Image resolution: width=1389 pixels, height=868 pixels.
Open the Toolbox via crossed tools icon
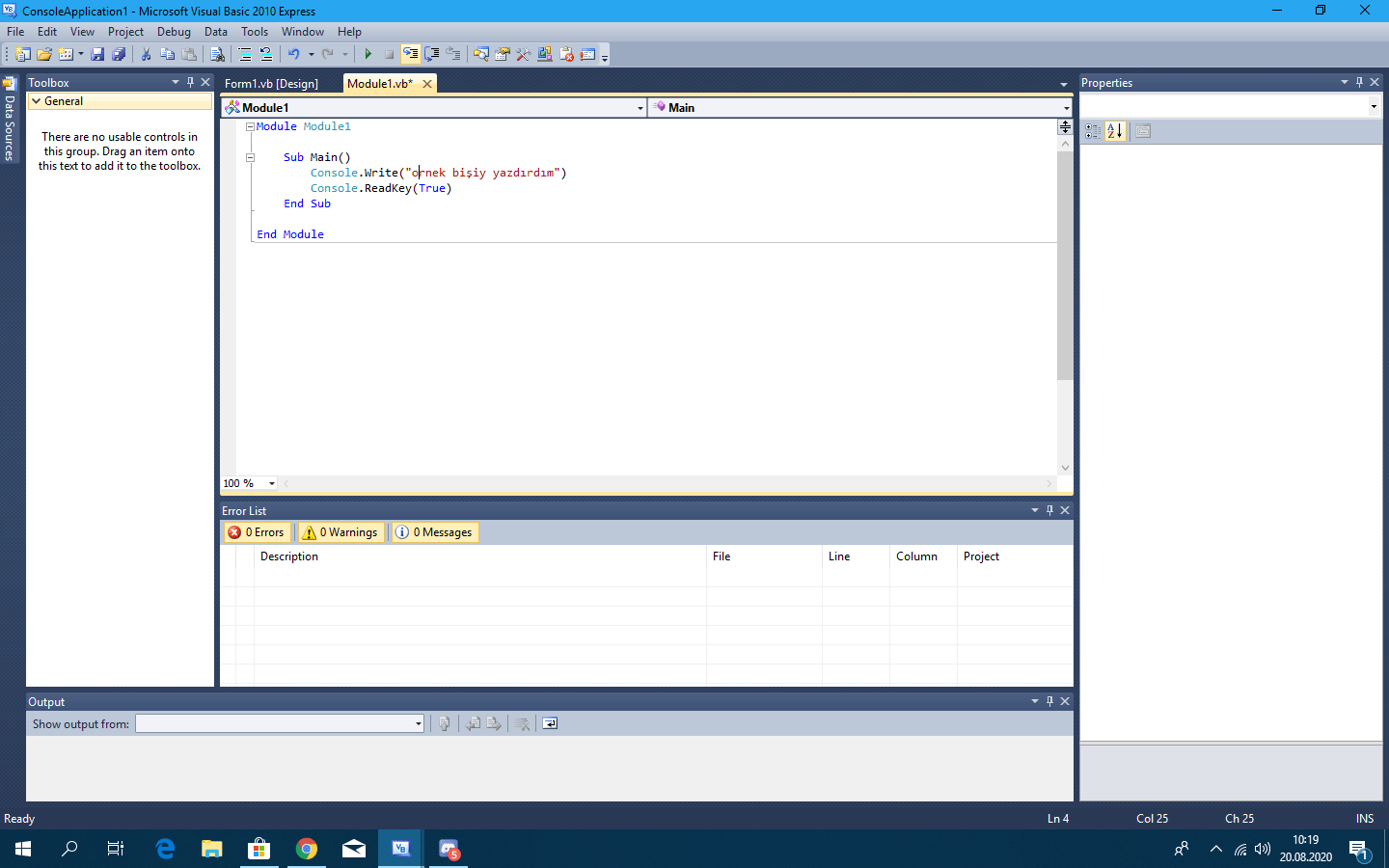(524, 54)
